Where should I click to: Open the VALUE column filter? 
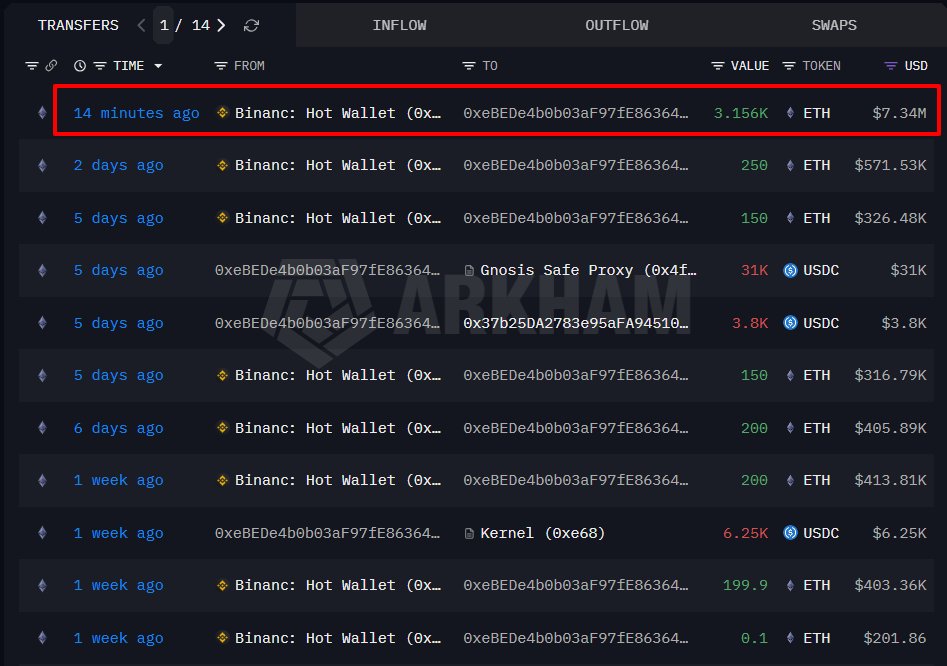pos(717,66)
